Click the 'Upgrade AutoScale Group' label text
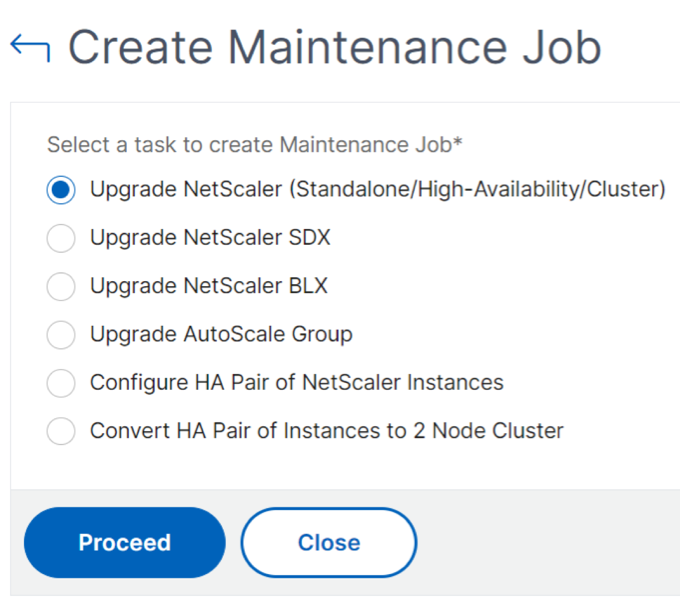Image resolution: width=680 pixels, height=600 pixels. [x=221, y=334]
